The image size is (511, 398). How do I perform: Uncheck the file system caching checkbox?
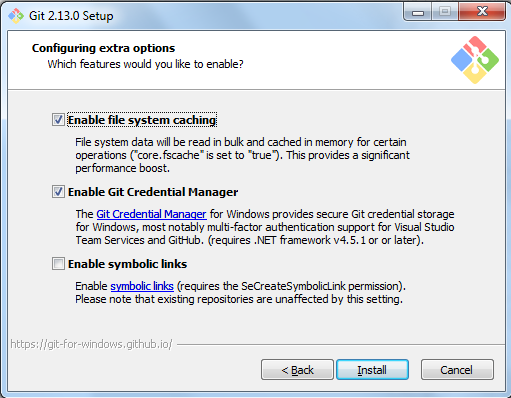click(58, 120)
